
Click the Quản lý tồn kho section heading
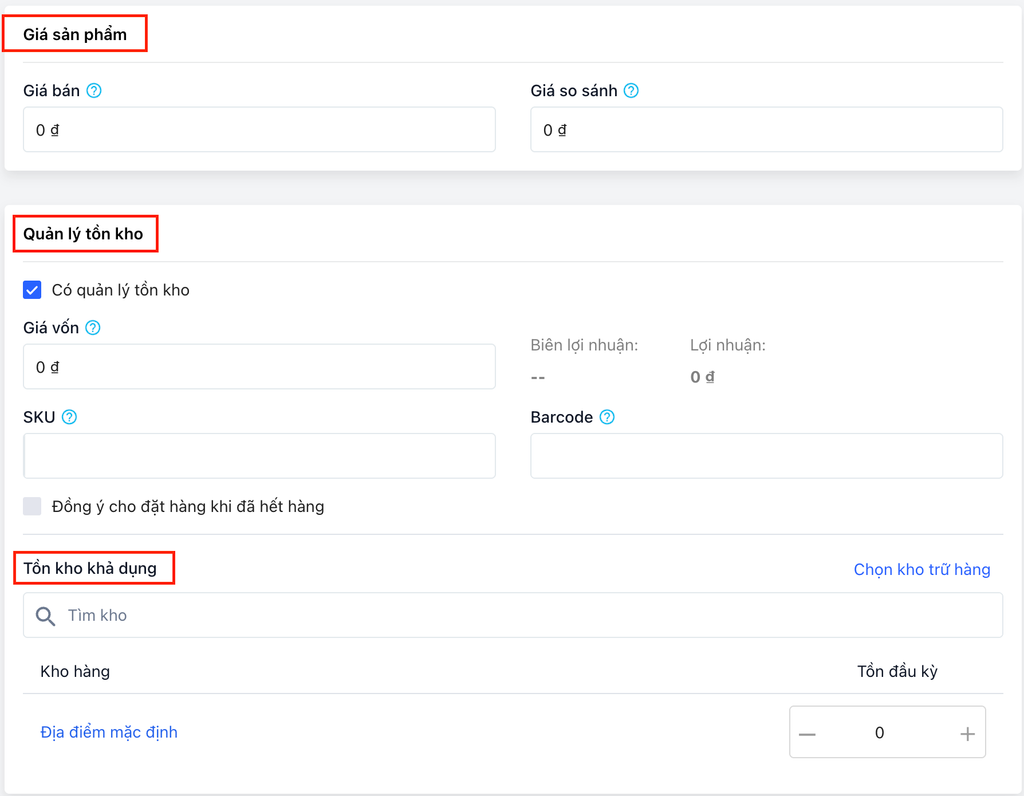point(84,235)
